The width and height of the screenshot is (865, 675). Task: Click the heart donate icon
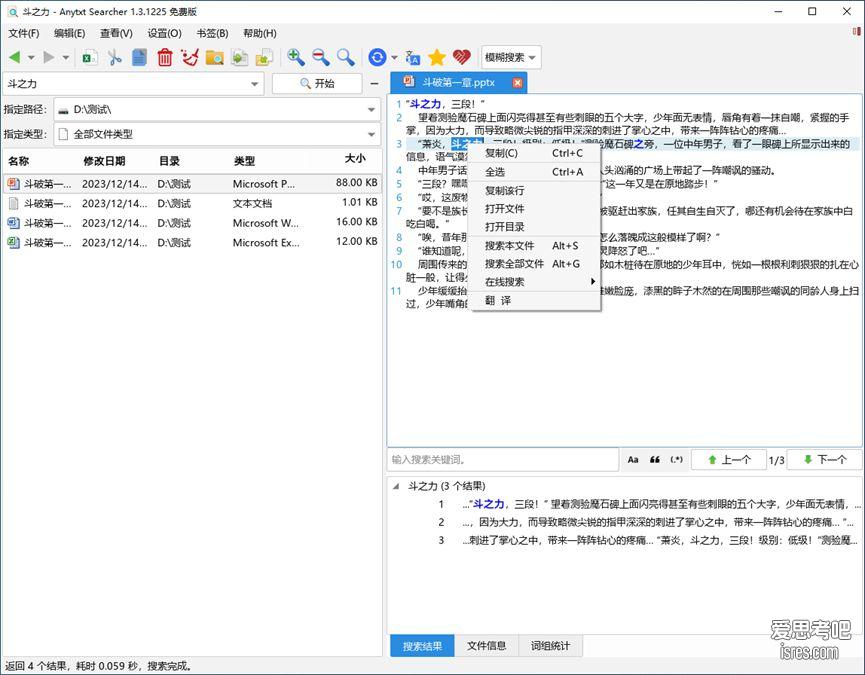coord(461,58)
